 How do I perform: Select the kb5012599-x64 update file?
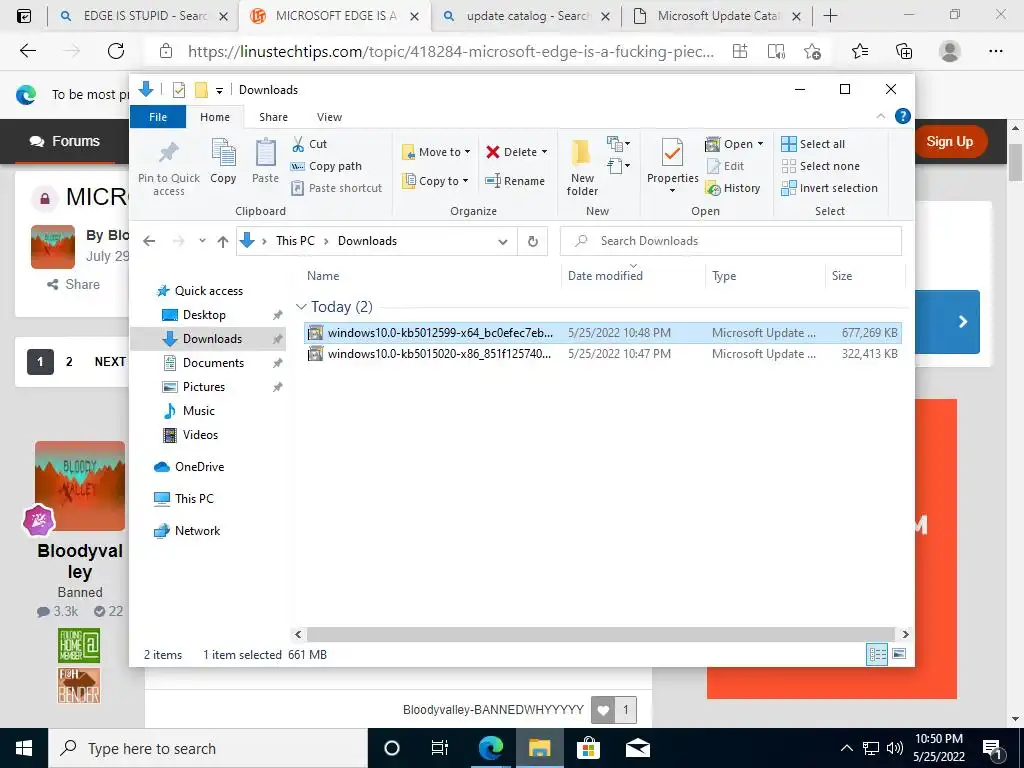[x=603, y=332]
